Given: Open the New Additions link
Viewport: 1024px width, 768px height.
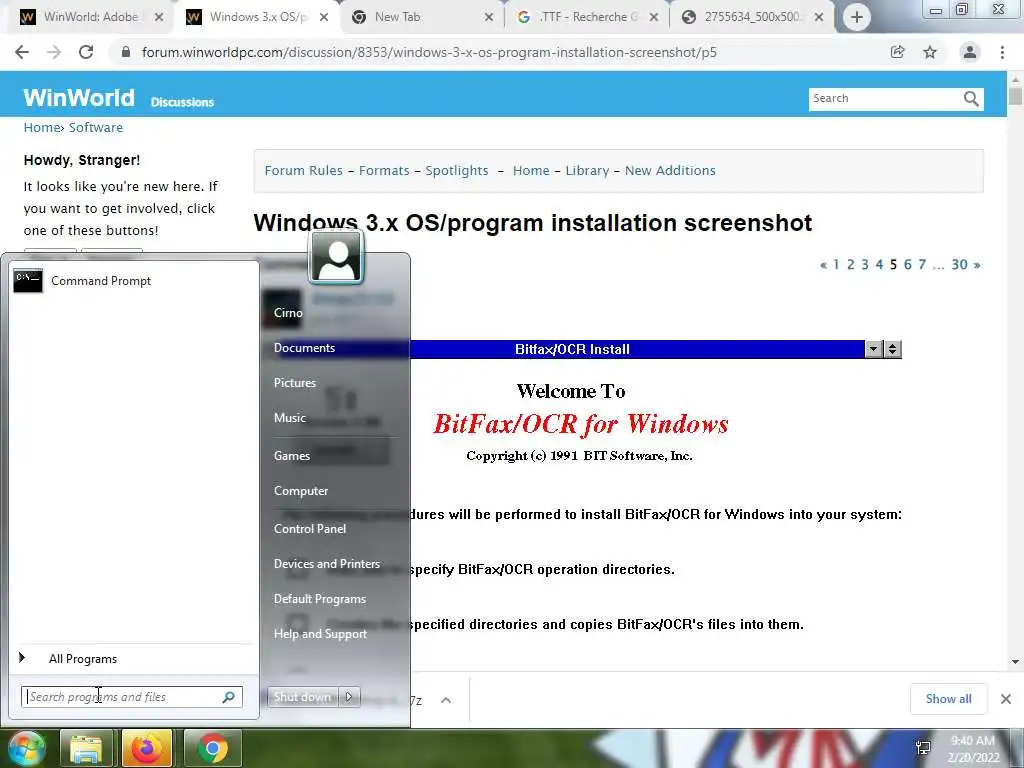Looking at the screenshot, I should (x=670, y=170).
